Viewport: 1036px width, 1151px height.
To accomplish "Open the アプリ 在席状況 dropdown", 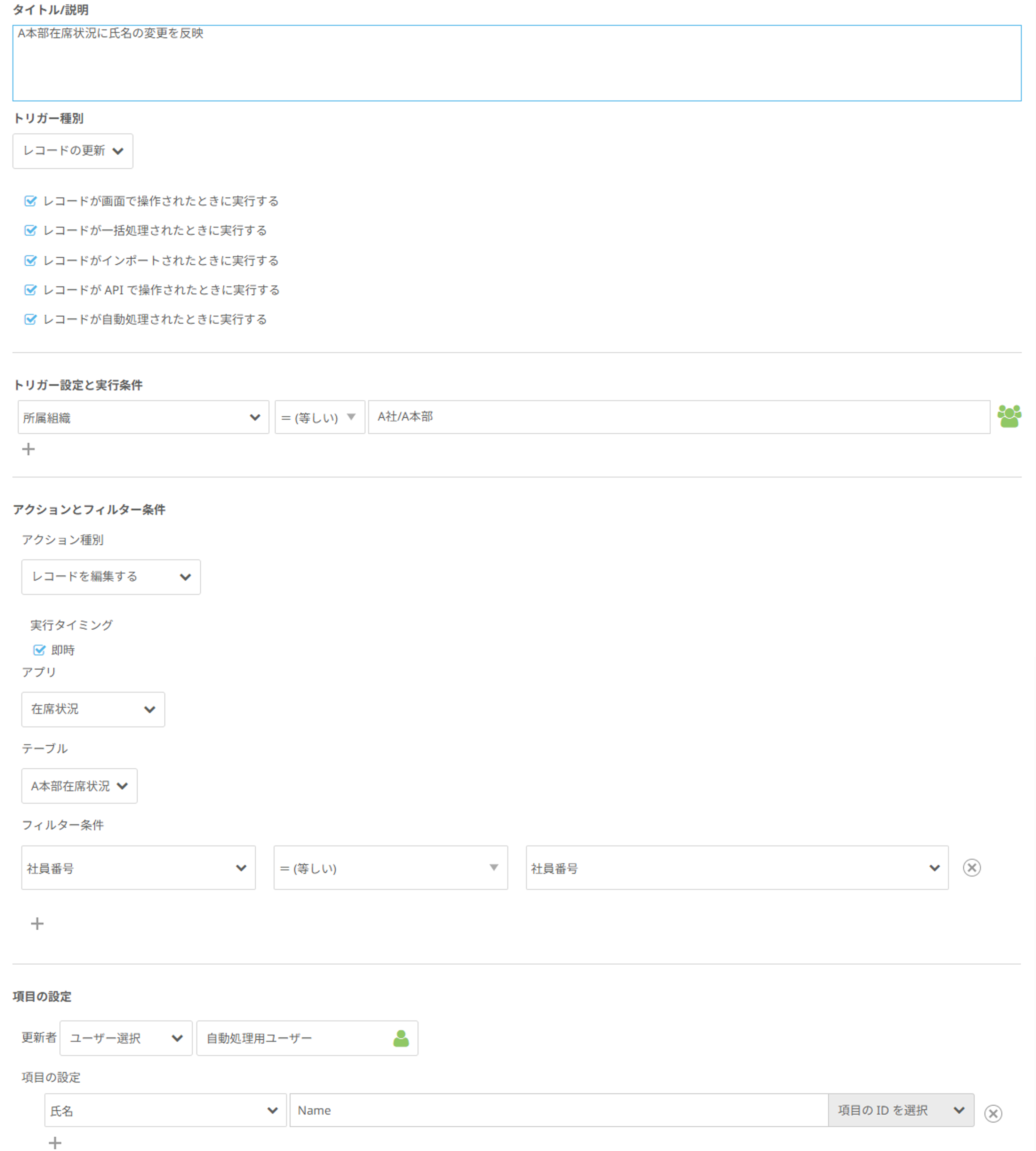I will coord(93,709).
